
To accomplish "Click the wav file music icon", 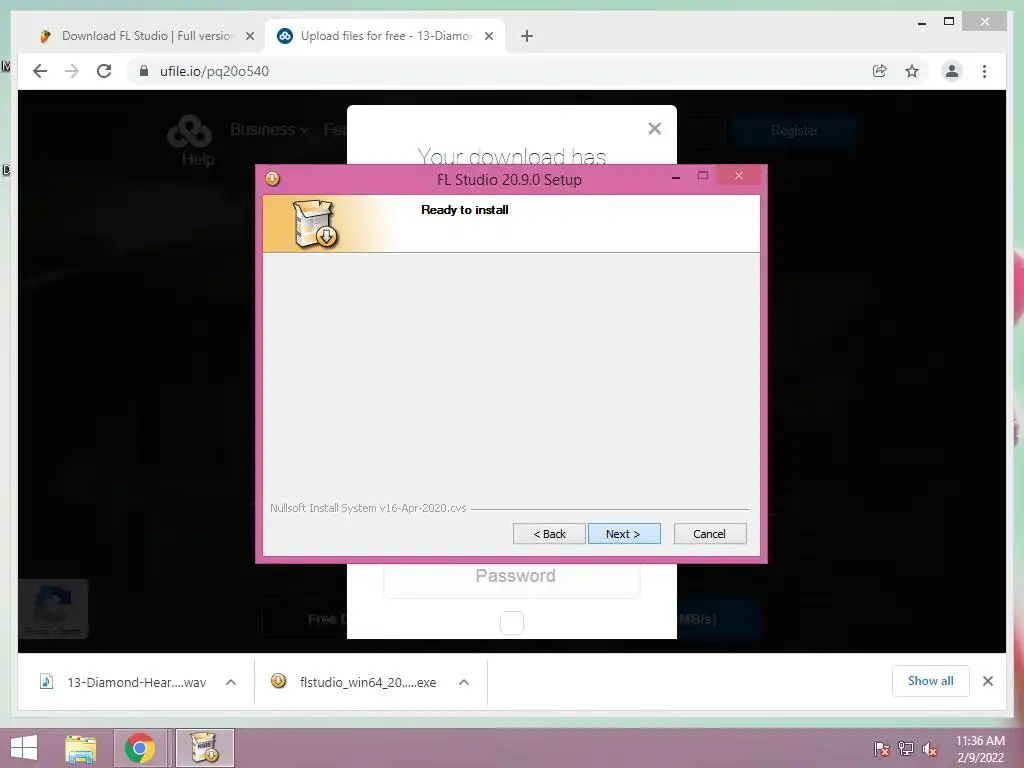I will (x=46, y=682).
